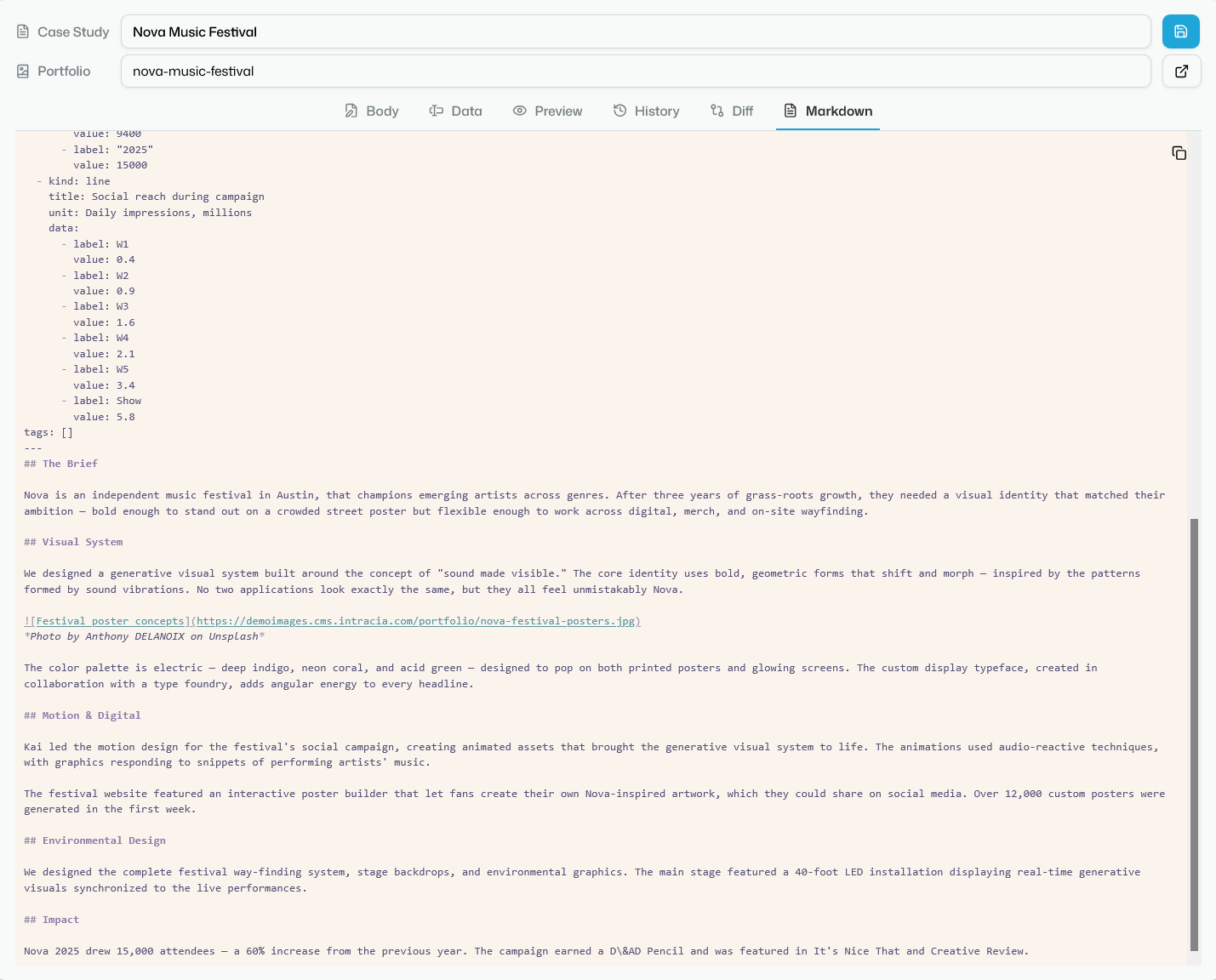Click the 'label: W4' entry
The width and height of the screenshot is (1216, 980).
[101, 338]
